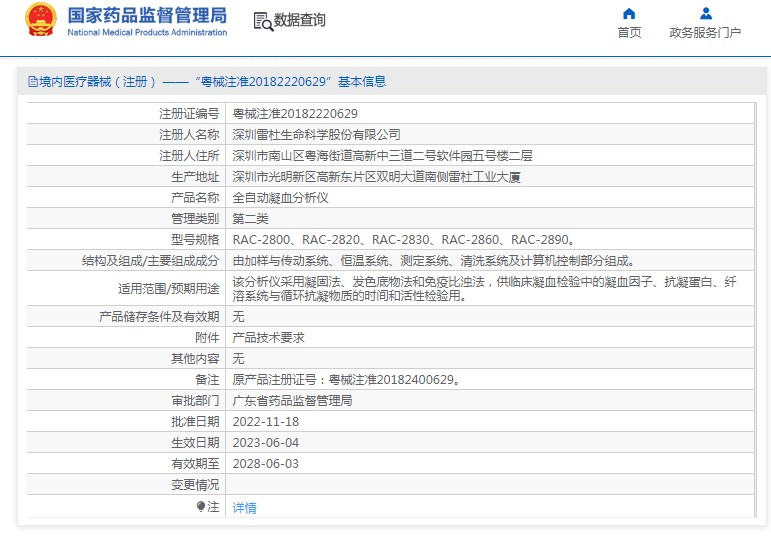Click the 政务服务门户 person icon
771x541 pixels.
point(705,14)
